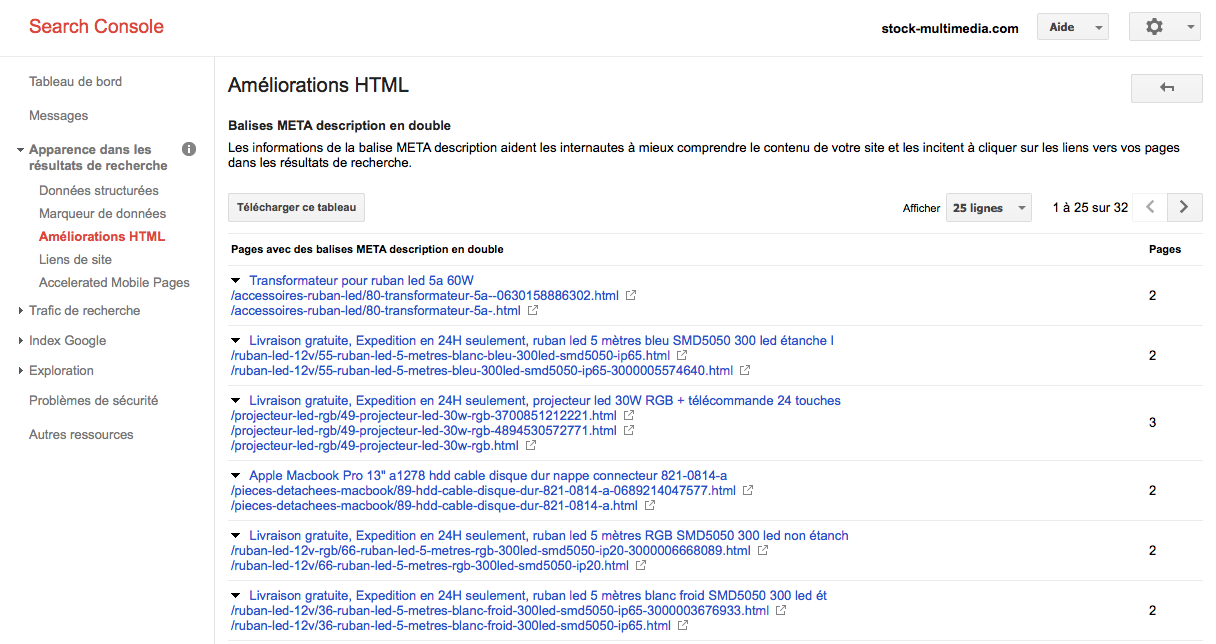1216x644 pixels.
Task: Select Marqueur de données
Action: pyautogui.click(x=103, y=213)
